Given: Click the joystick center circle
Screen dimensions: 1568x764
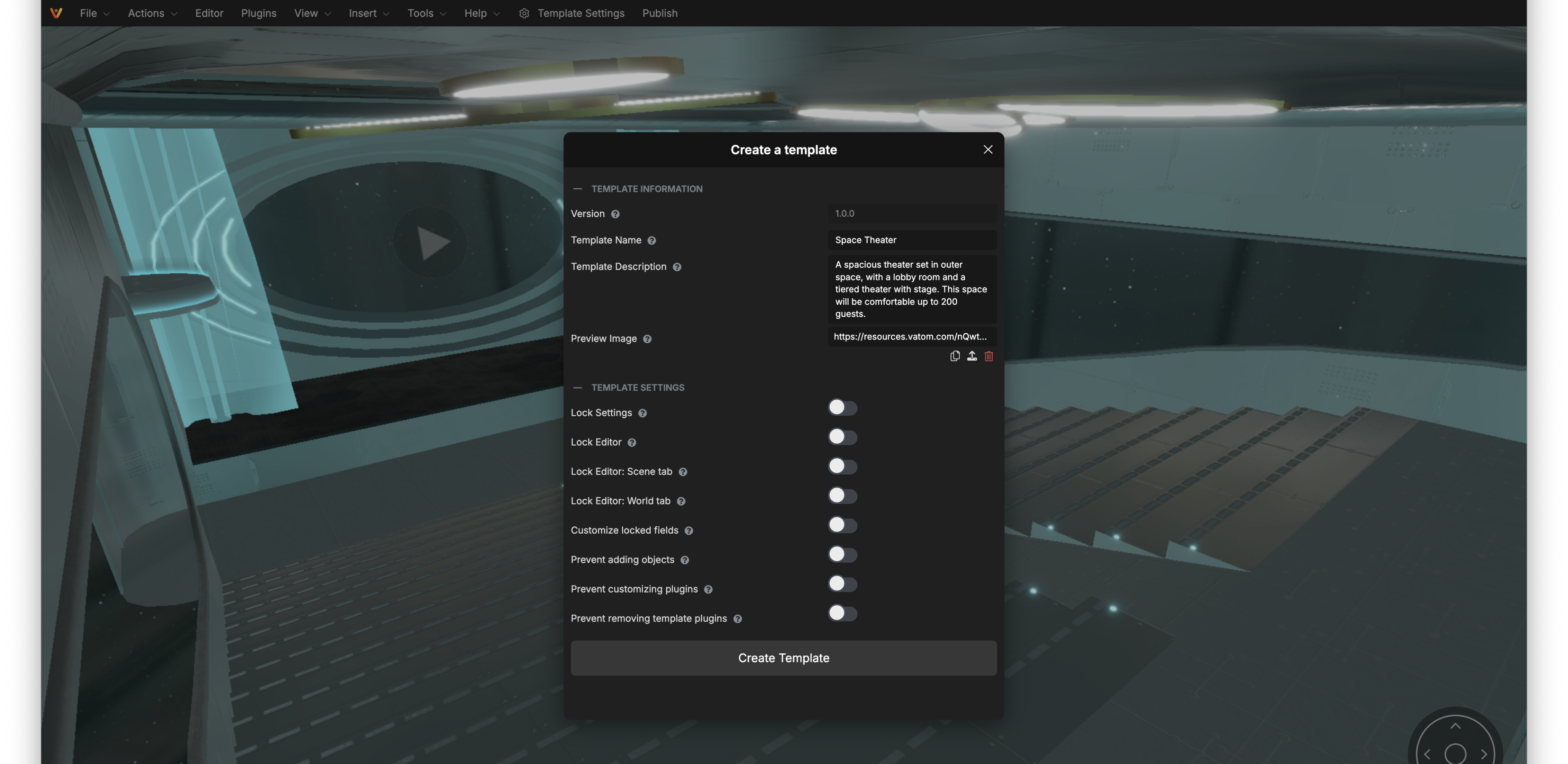Looking at the screenshot, I should [x=1455, y=754].
